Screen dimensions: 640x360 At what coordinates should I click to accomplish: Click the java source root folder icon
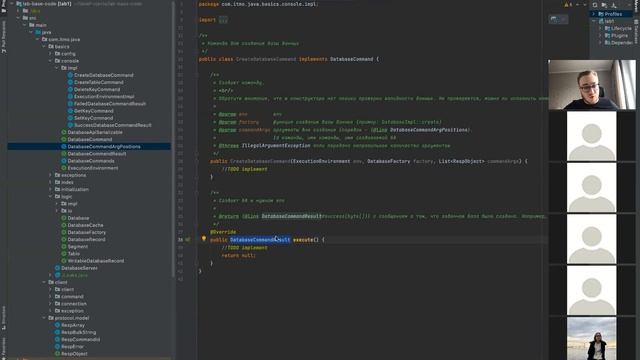coord(38,32)
